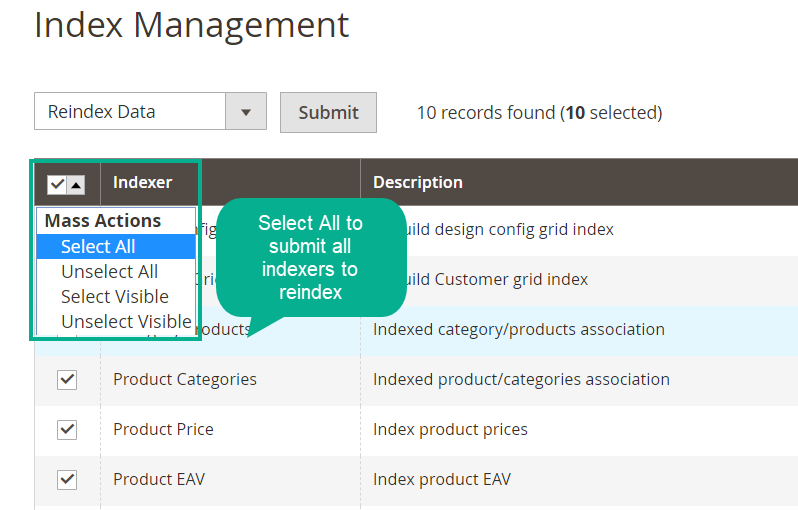The height and width of the screenshot is (510, 798).
Task: Select the Product EAV indexer name
Action: click(x=159, y=480)
